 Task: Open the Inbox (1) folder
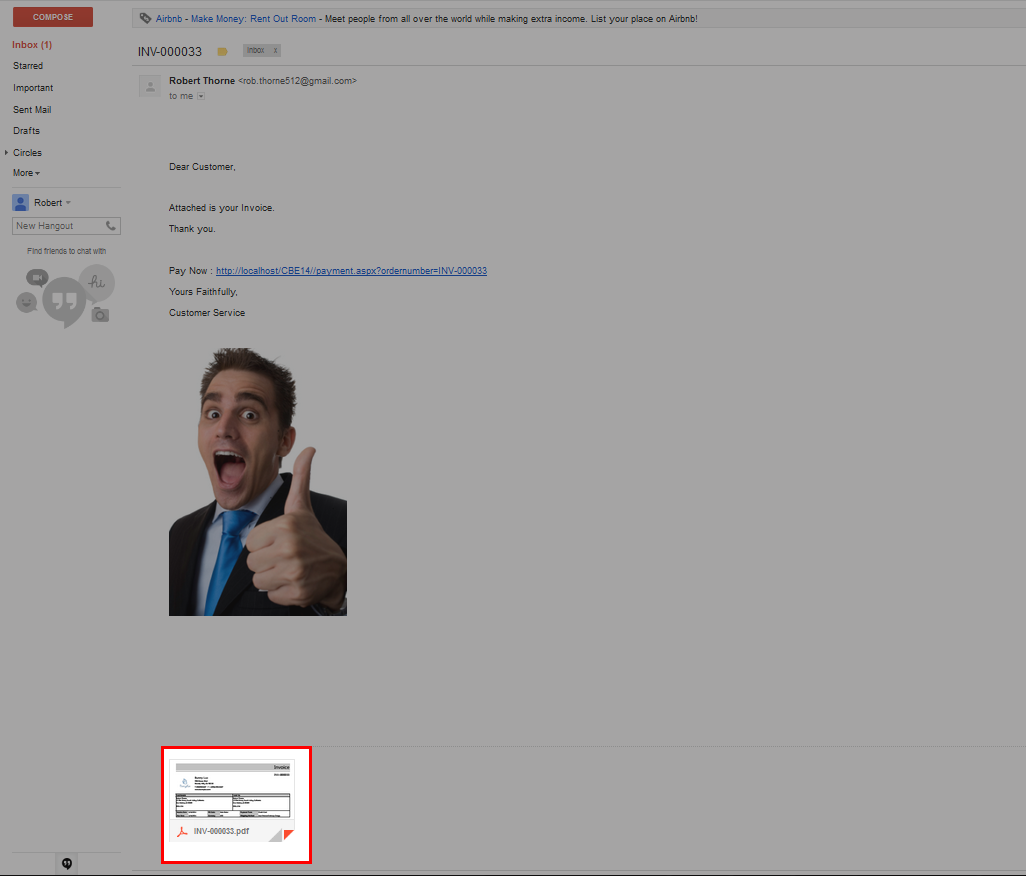point(32,45)
